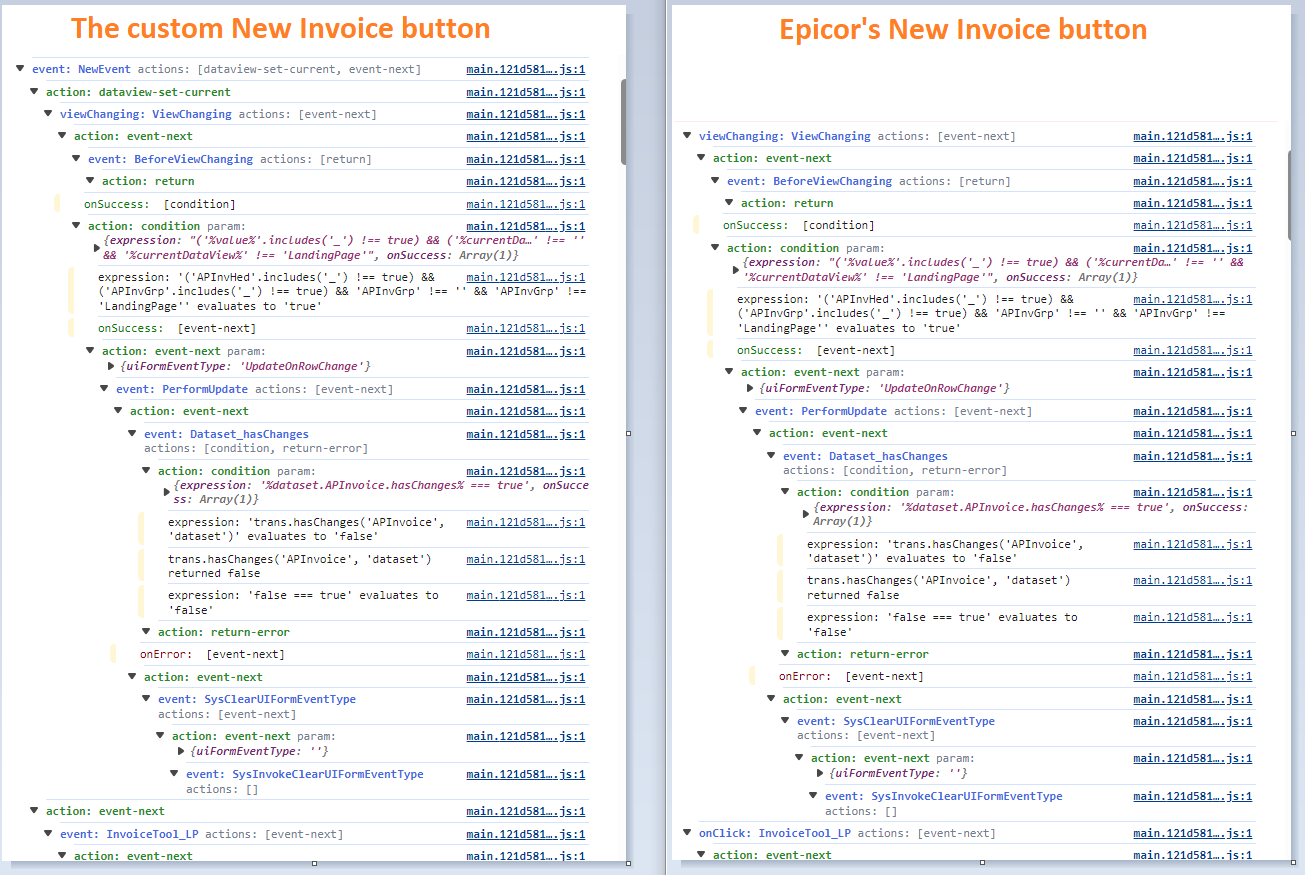Image resolution: width=1305 pixels, height=875 pixels.
Task: Collapse 'event: Dataset_hasChanges' in the custom button panel
Action: point(133,434)
